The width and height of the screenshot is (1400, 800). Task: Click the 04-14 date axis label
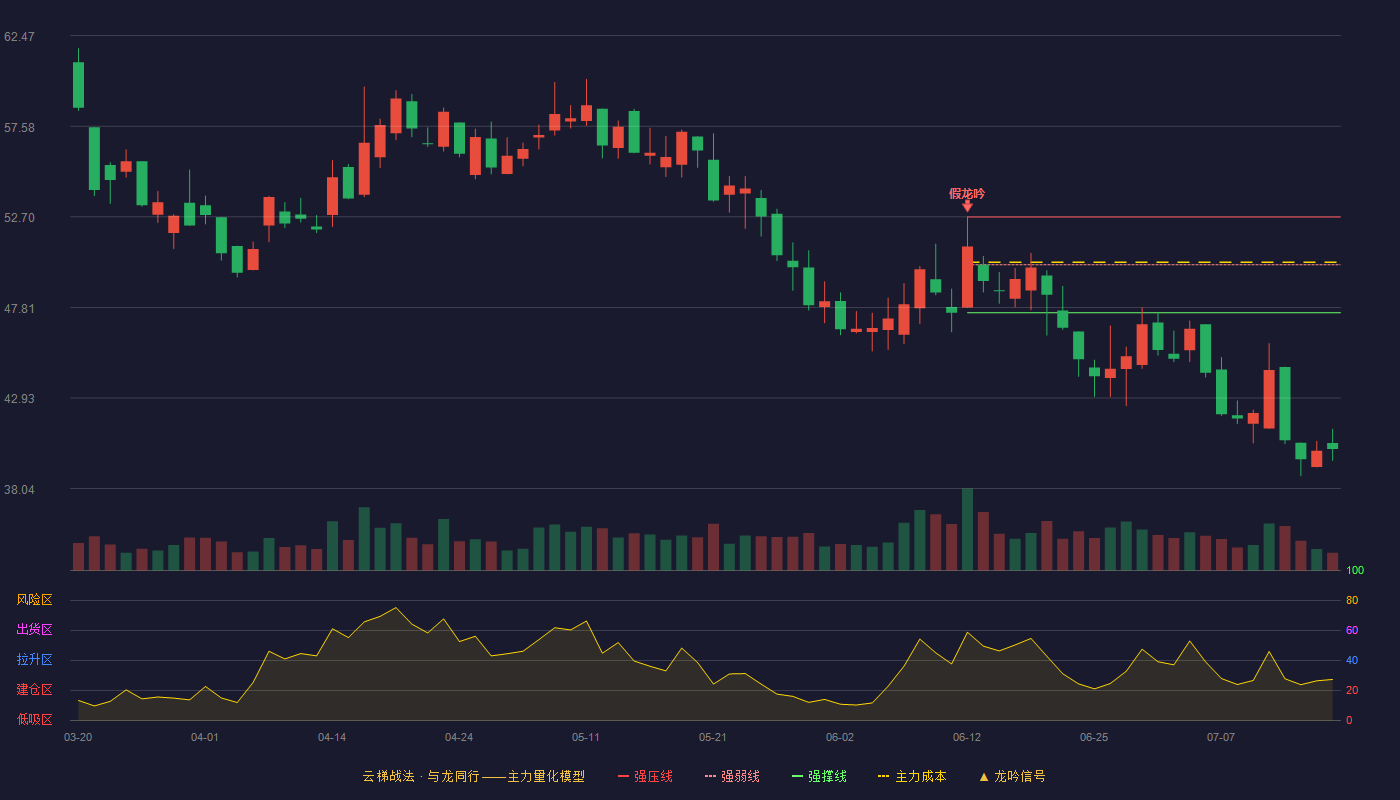[332, 737]
